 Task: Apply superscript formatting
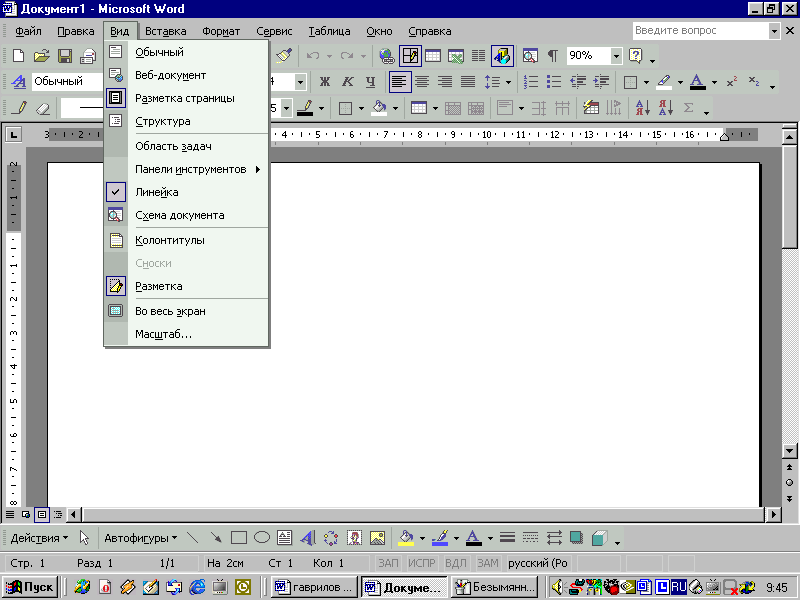tap(732, 82)
